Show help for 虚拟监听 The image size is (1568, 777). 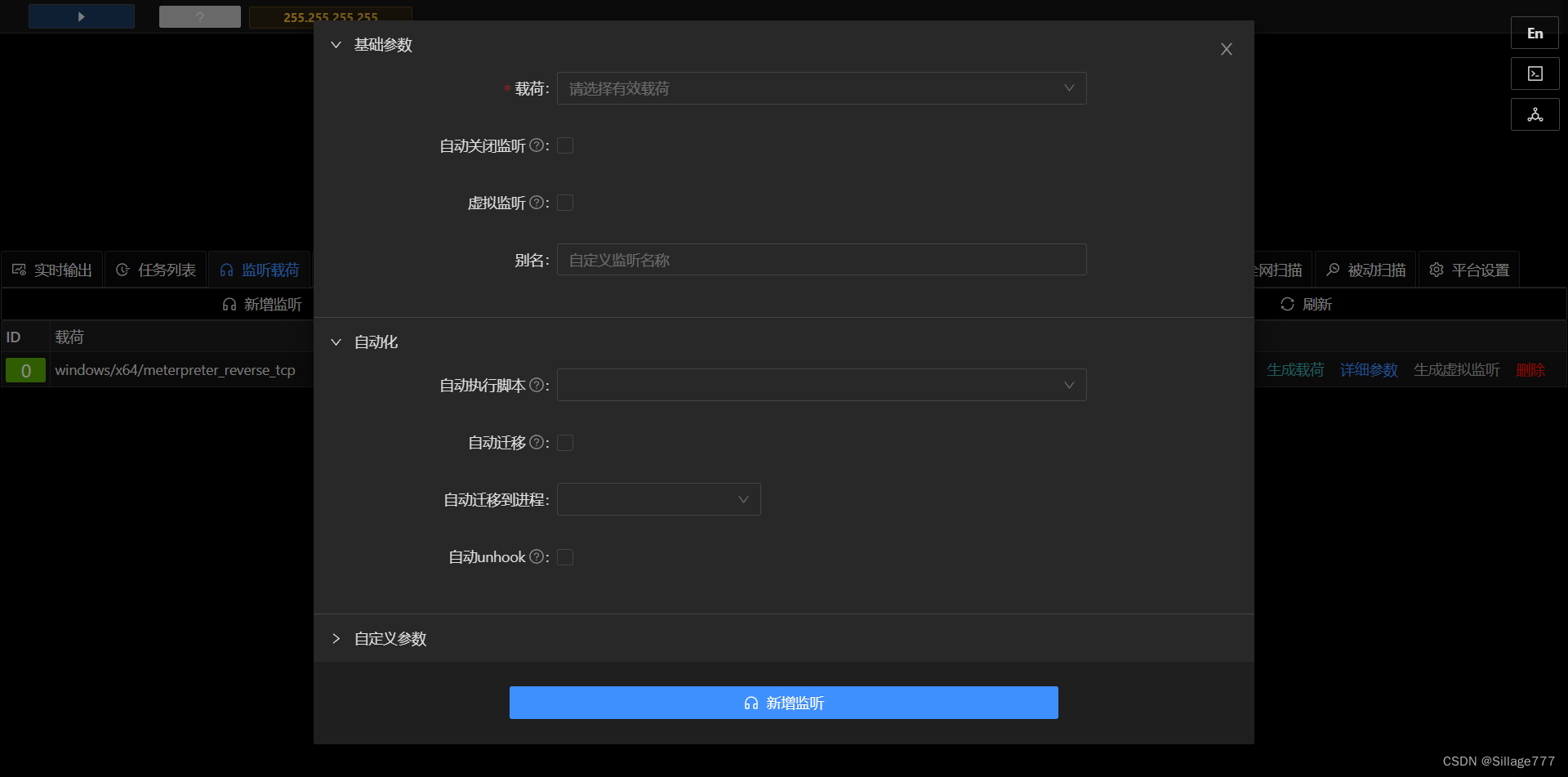point(537,203)
